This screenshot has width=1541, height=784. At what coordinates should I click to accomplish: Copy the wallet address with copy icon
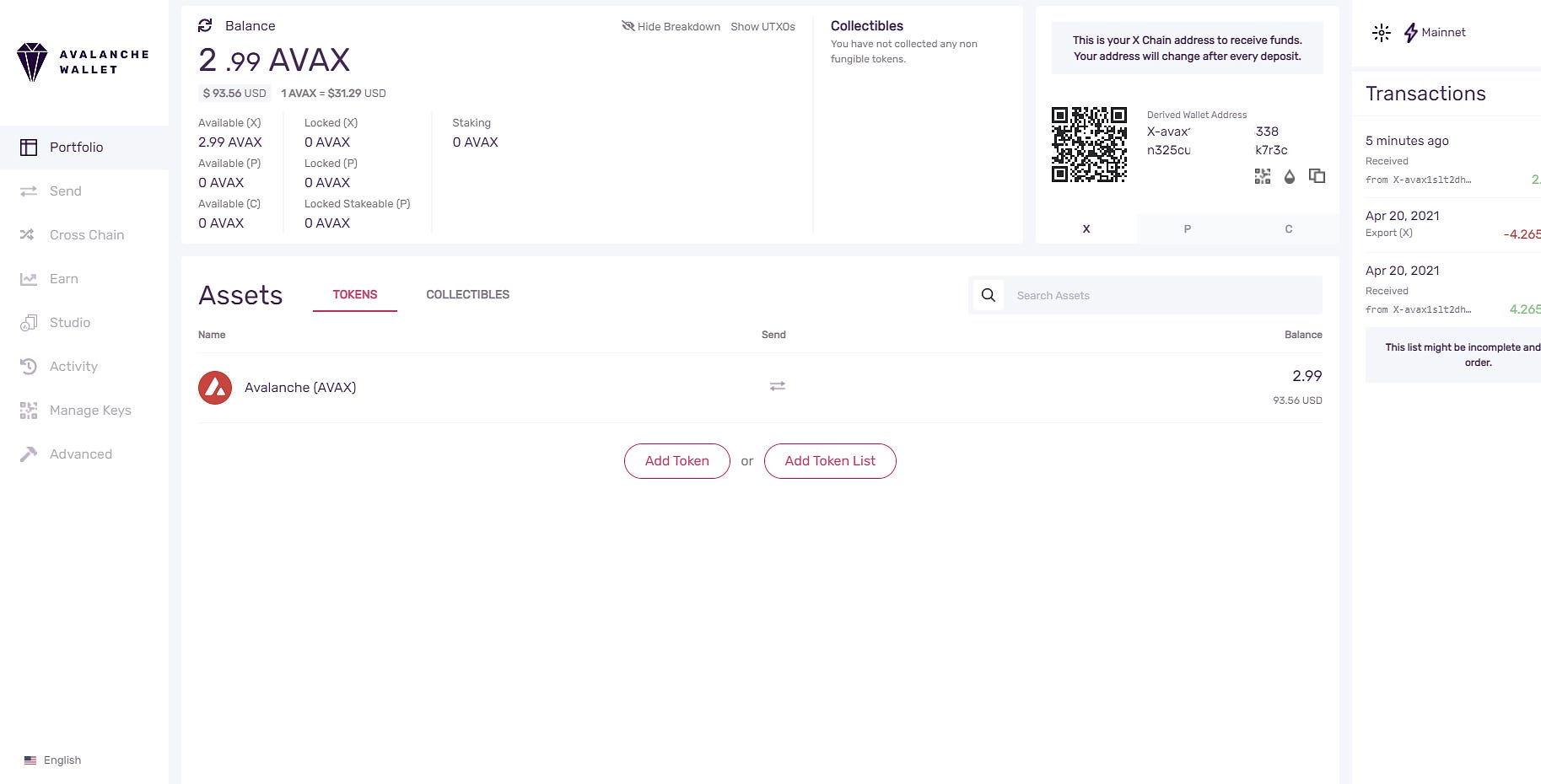pos(1317,176)
